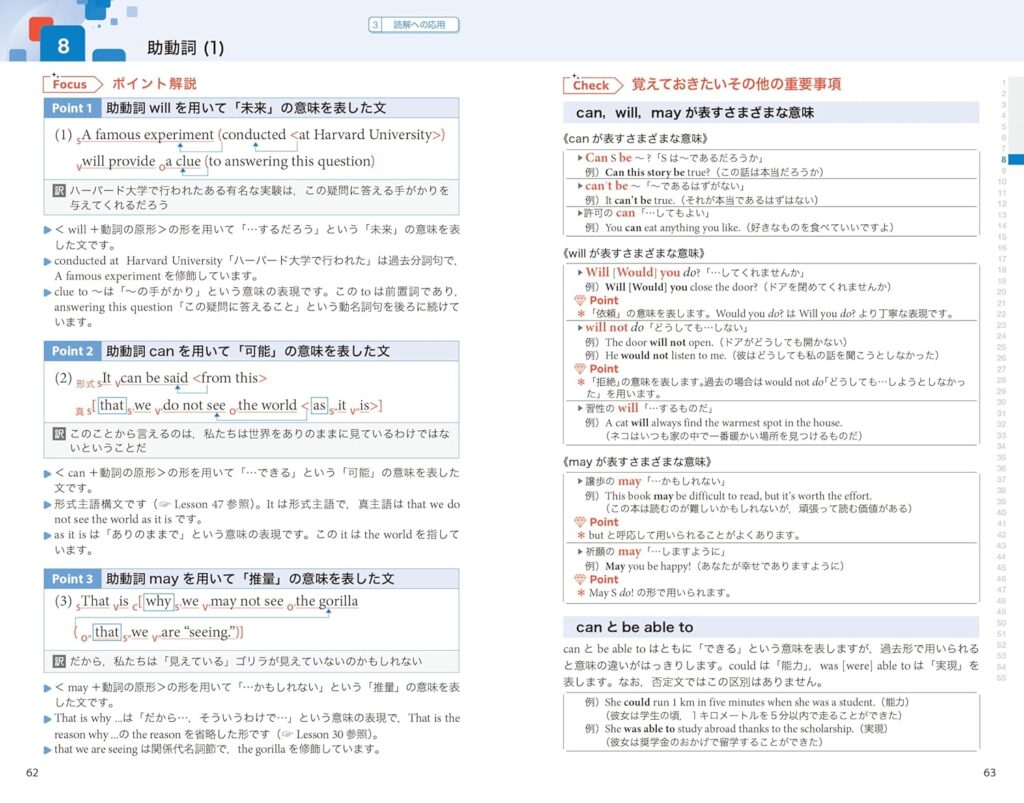Screen dimensions: 1024x803
Task: Select the example 'May you be happy!'
Action: point(648,566)
